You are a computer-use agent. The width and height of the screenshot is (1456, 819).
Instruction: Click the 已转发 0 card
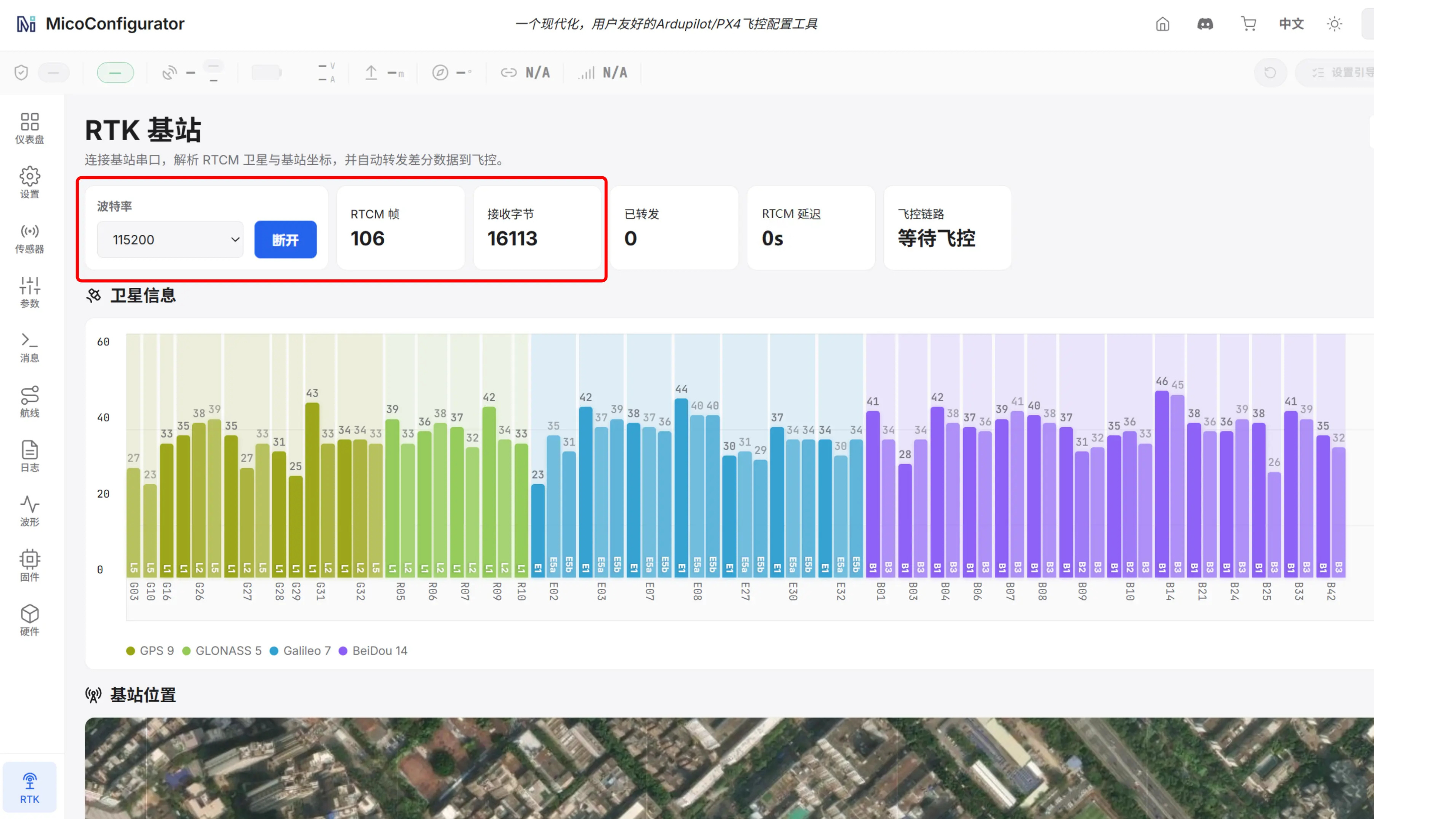674,228
